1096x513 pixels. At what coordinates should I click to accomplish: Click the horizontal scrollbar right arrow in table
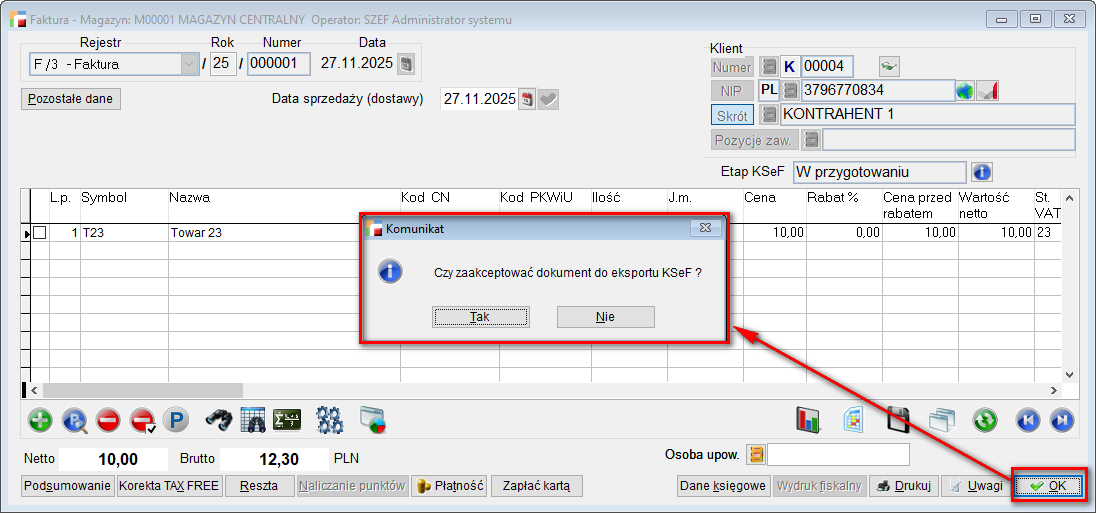1053,390
